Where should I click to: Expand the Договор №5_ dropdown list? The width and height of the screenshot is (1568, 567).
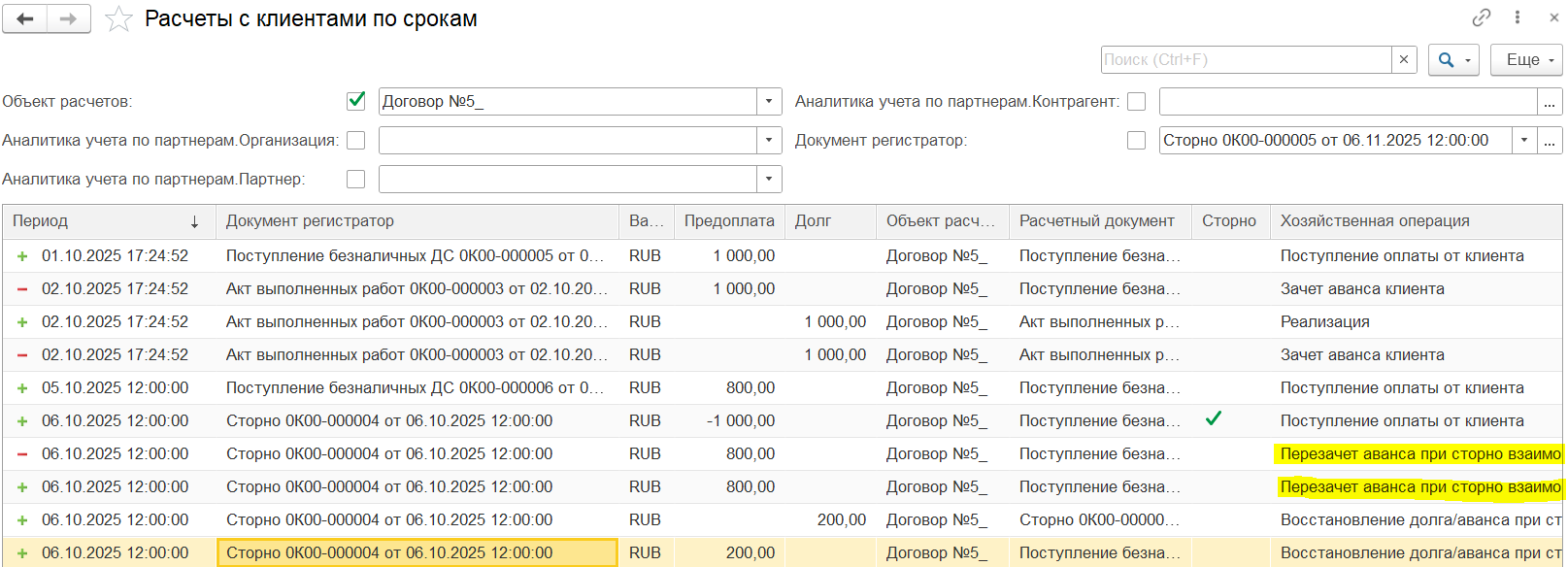point(769,101)
